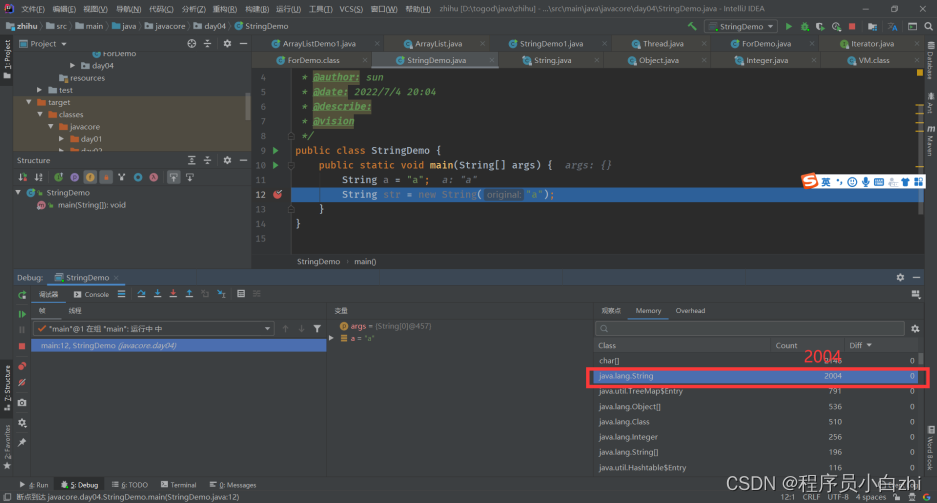The image size is (937, 503).
Task: Pin the debug tab with pin icon
Action: pyautogui.click(x=22, y=443)
